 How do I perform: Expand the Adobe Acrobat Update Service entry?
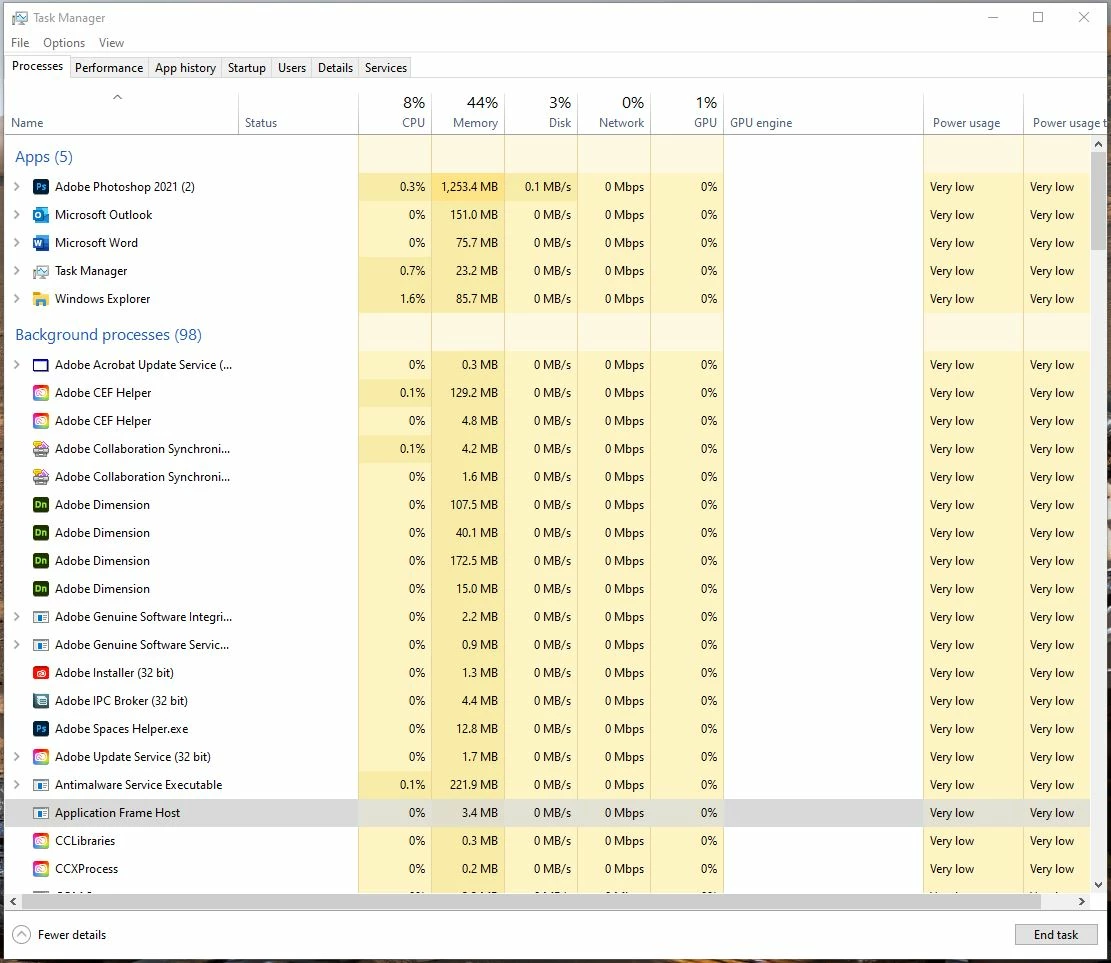pyautogui.click(x=16, y=365)
